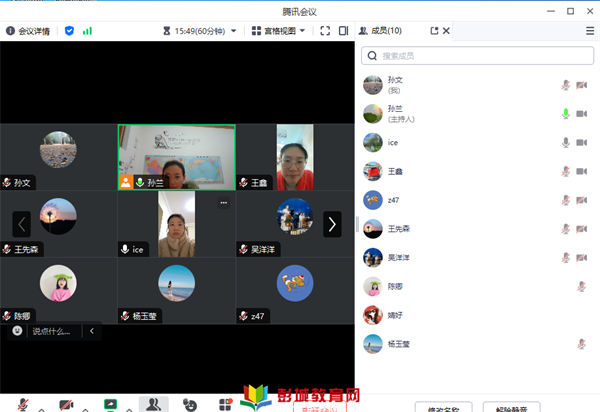
Task: Toggle the side panel layout icon
Action: pos(343,31)
